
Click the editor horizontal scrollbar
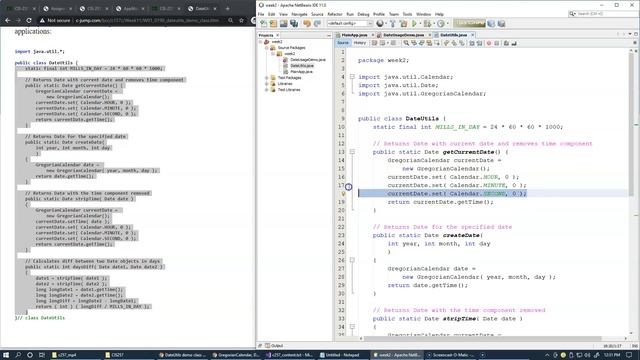click(x=483, y=338)
